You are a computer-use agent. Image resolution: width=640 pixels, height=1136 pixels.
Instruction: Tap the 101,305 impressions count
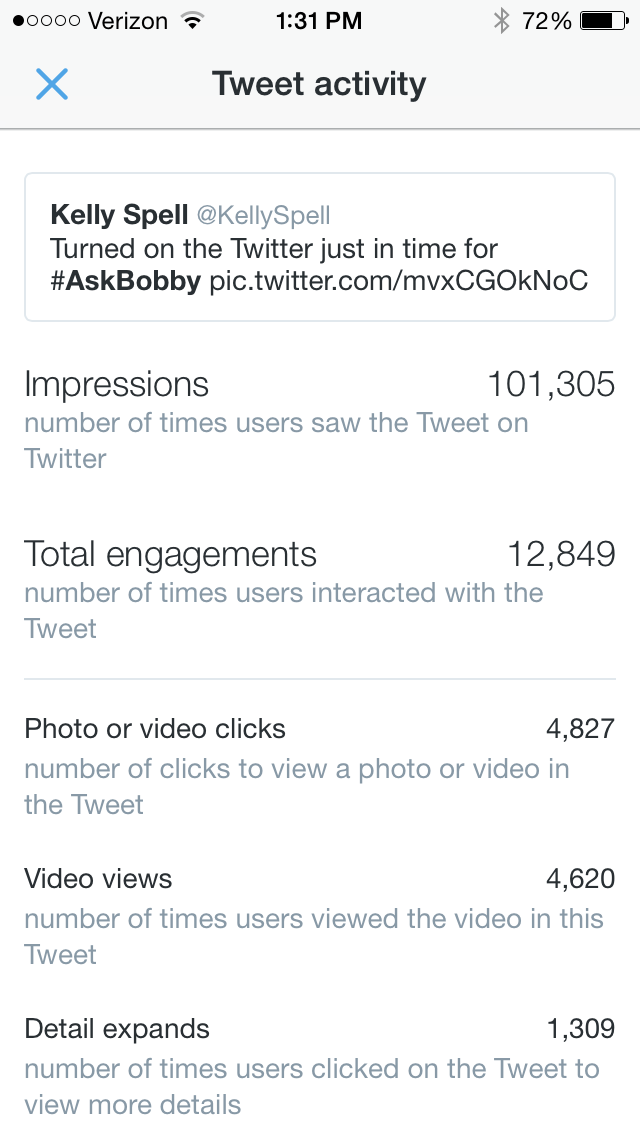point(551,384)
